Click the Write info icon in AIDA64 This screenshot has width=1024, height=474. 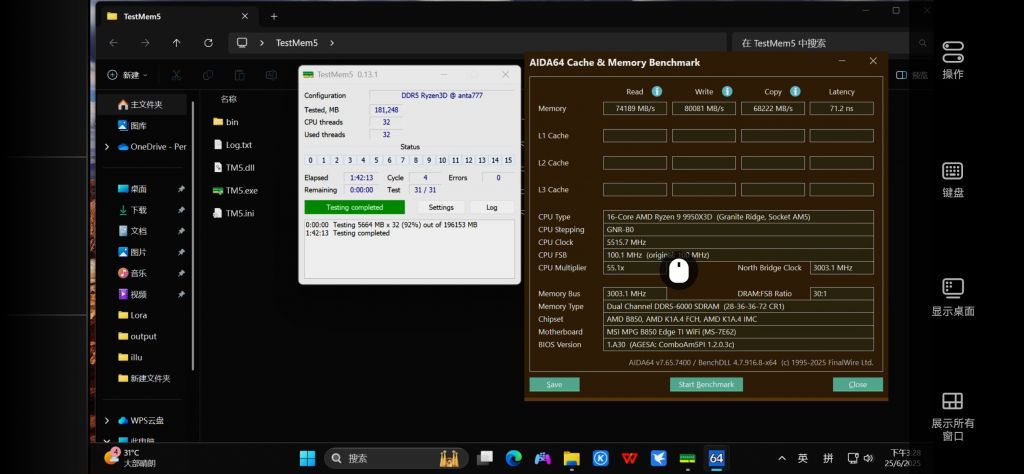click(x=727, y=91)
